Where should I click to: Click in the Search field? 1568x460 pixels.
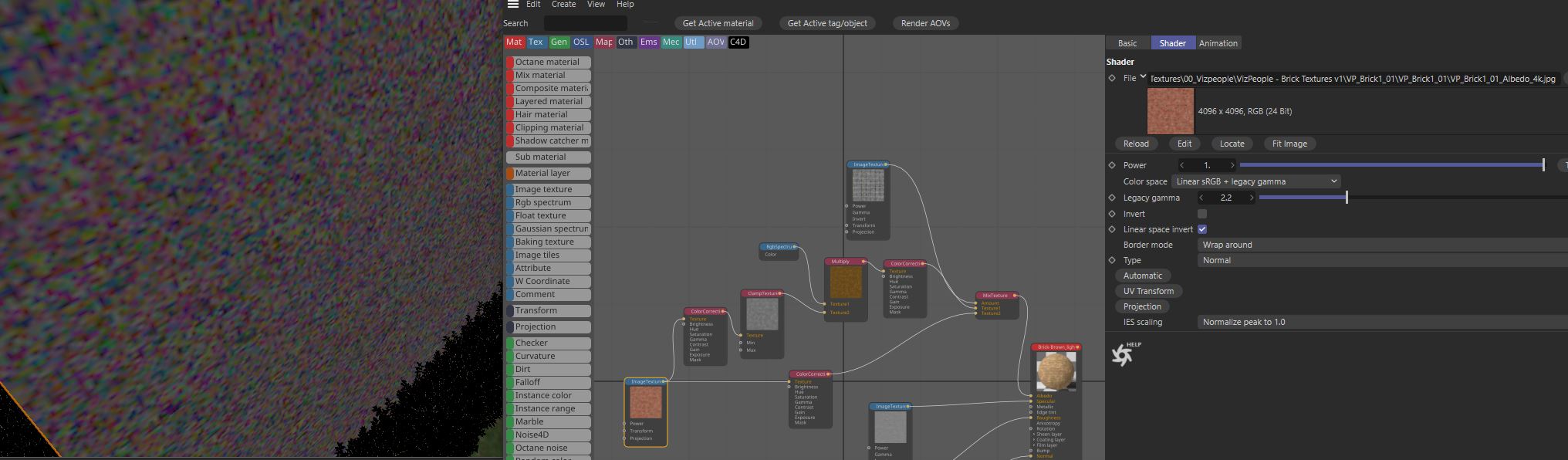pyautogui.click(x=586, y=23)
